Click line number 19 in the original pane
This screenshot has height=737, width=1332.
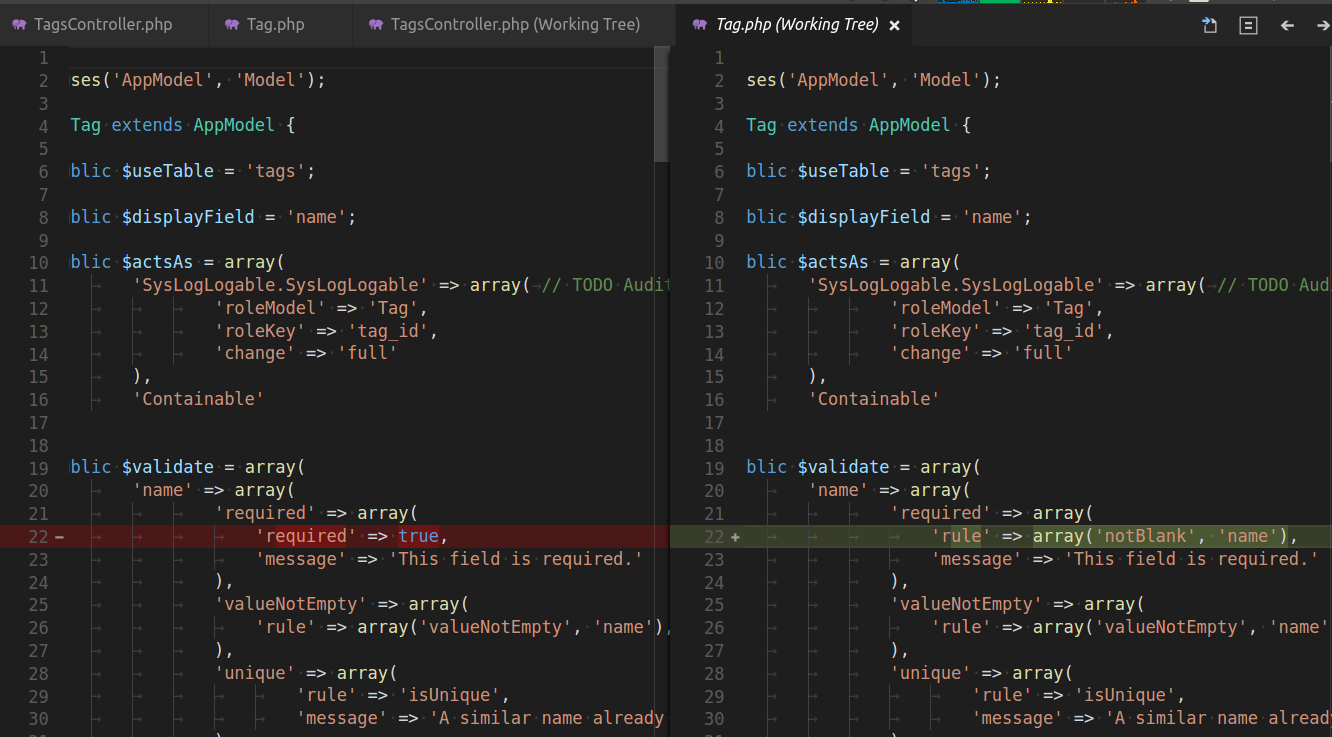coord(38,467)
